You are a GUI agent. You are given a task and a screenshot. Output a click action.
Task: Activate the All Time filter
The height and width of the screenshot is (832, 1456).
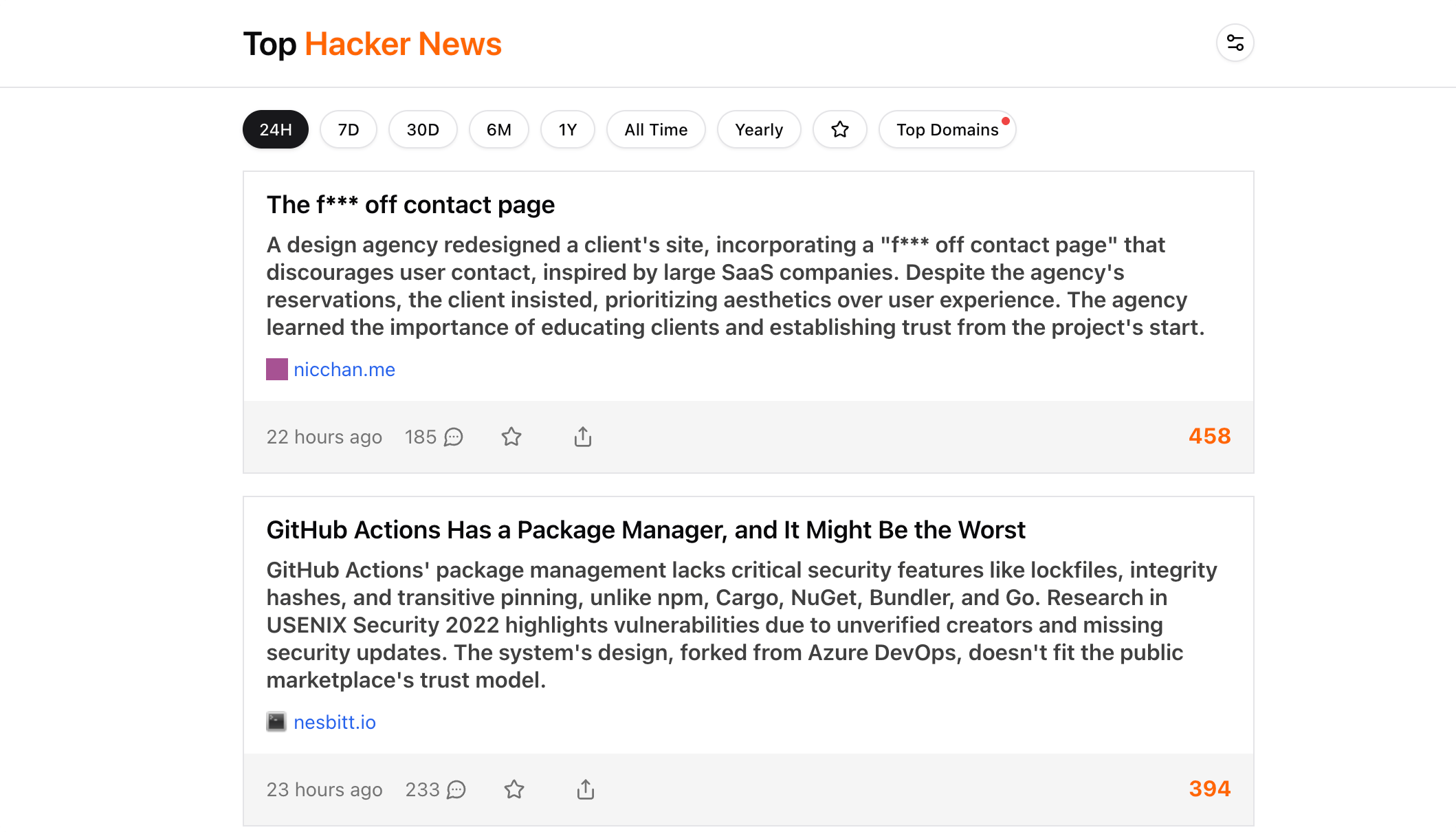point(656,129)
